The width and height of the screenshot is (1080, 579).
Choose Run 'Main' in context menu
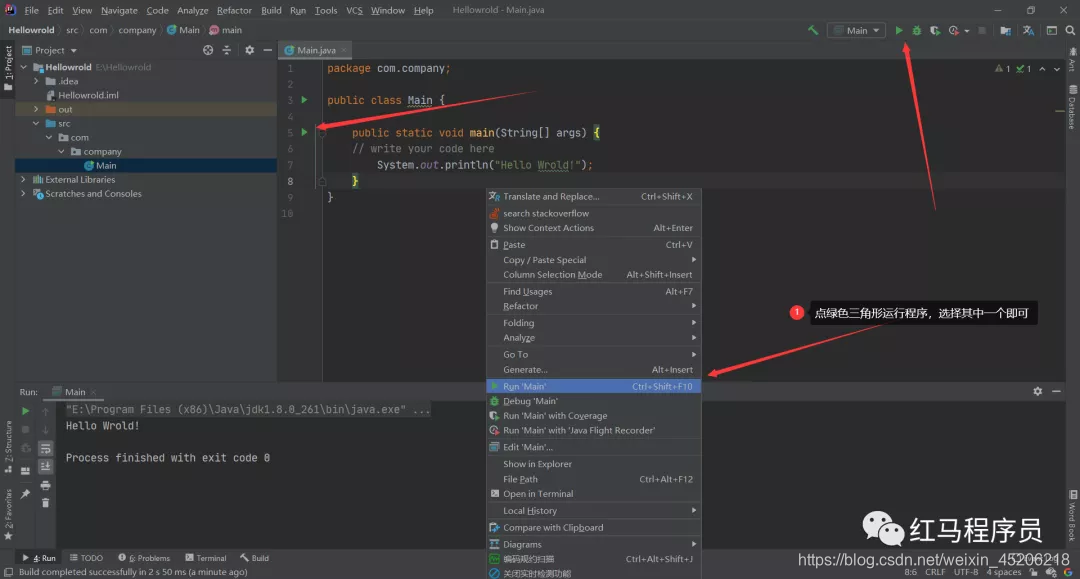click(x=594, y=386)
